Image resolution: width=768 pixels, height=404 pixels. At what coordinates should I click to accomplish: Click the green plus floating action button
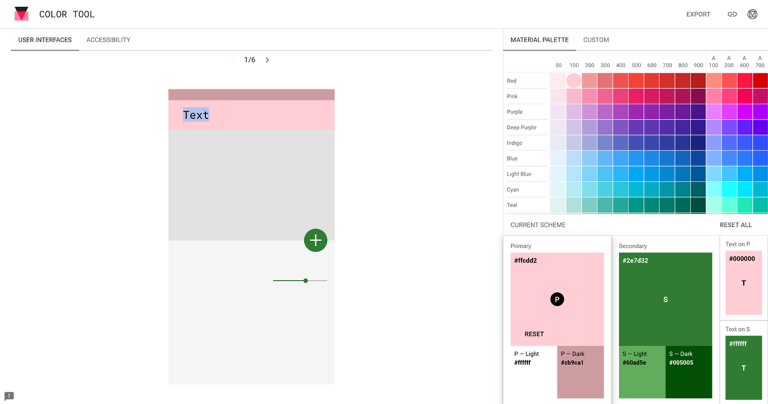coord(315,240)
